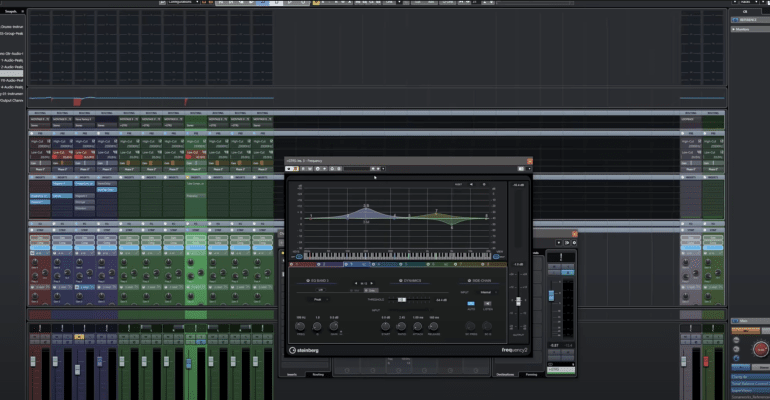Click the red Control Room level knob

click(761, 349)
